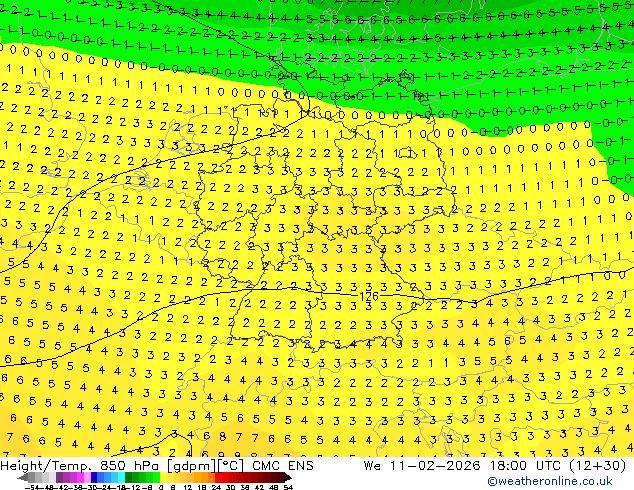Select the cyan legend swatch near -18

pyautogui.click(x=121, y=477)
